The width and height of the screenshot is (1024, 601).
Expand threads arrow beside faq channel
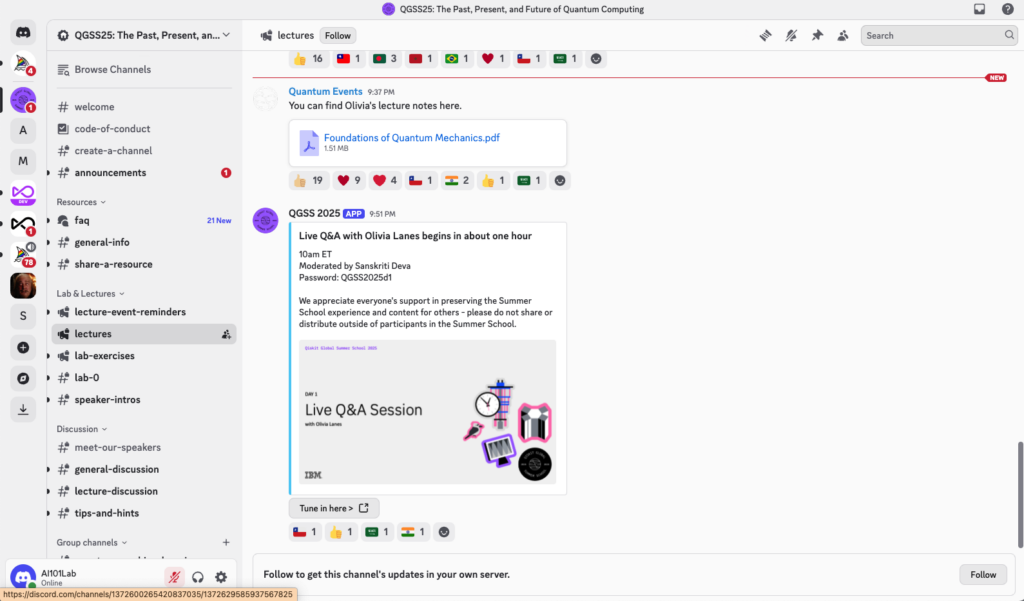click(x=48, y=220)
